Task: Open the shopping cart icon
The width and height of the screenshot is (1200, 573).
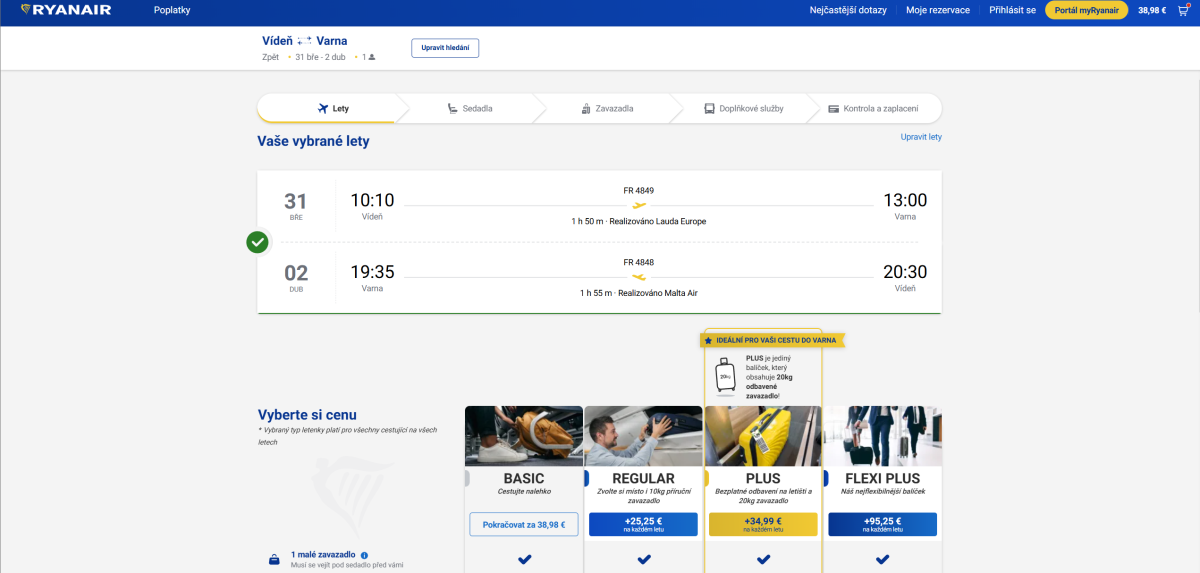Action: click(1182, 10)
